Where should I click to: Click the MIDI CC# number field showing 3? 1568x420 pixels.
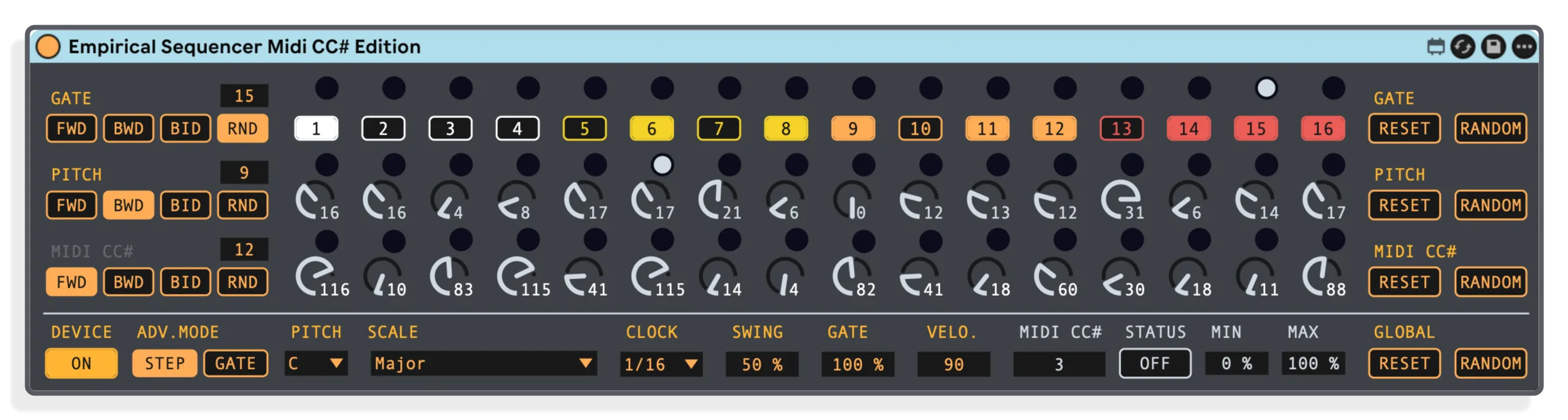[x=1058, y=364]
